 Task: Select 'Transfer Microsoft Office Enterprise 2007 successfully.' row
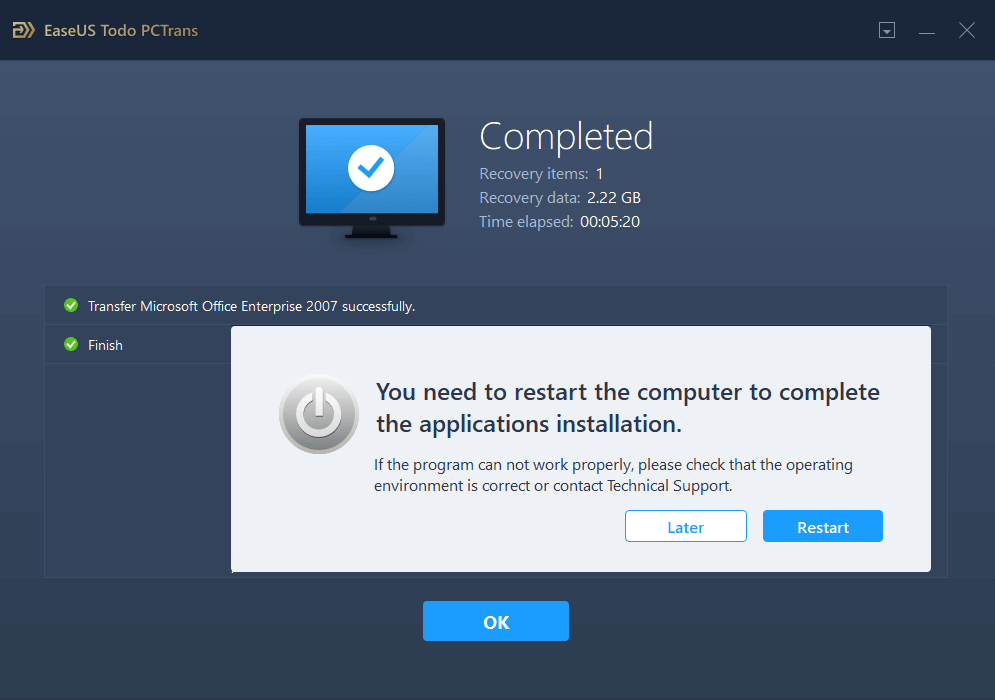pos(496,306)
